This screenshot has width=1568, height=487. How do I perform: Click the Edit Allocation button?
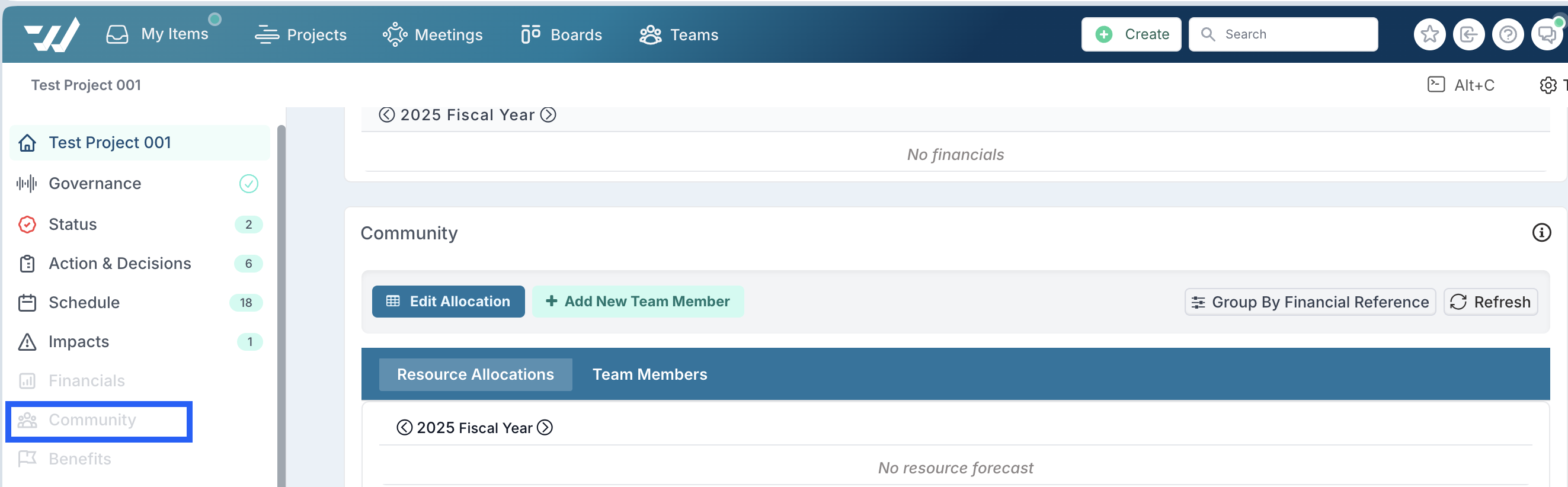pos(448,302)
